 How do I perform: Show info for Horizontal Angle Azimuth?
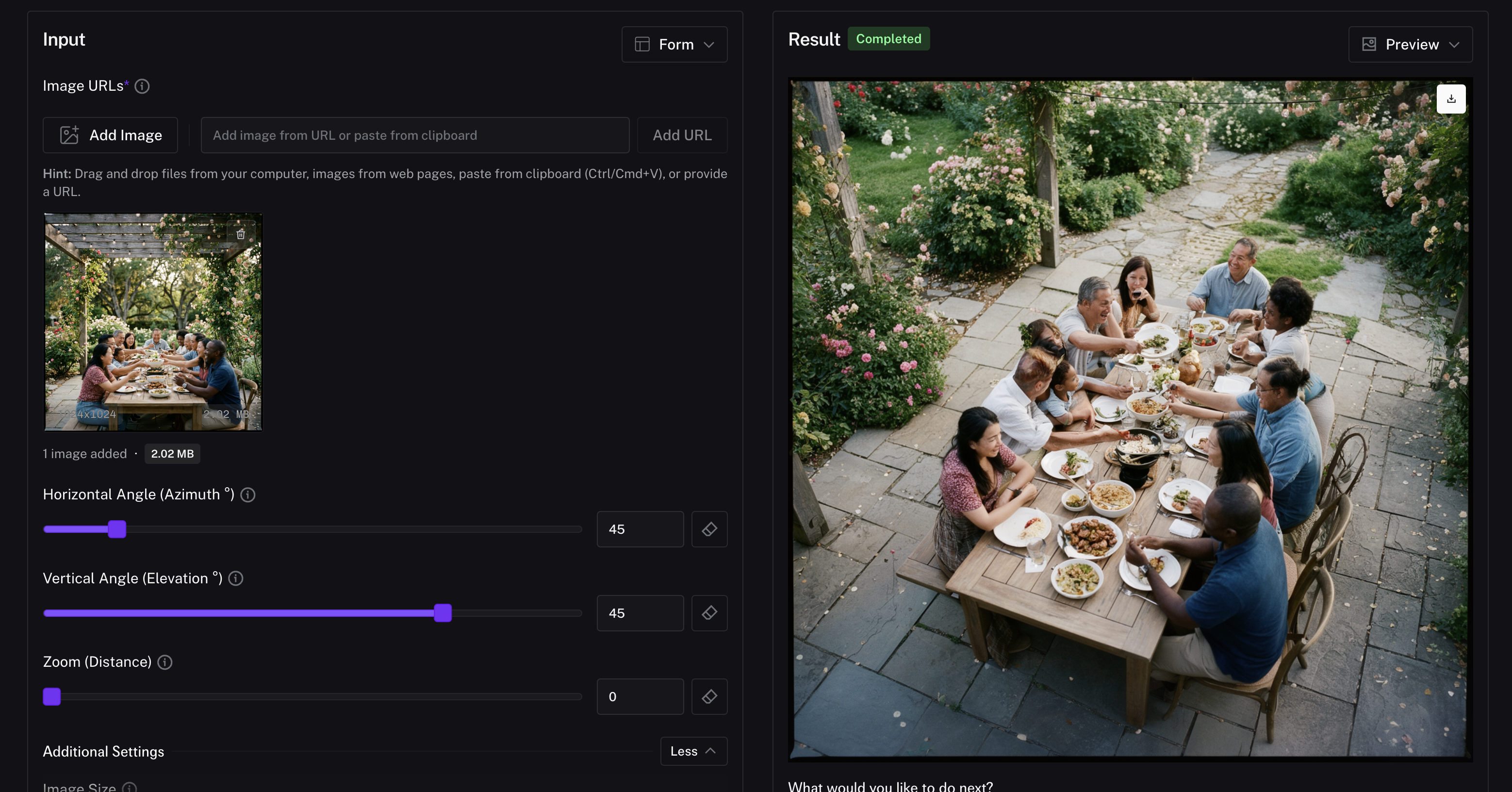247,495
